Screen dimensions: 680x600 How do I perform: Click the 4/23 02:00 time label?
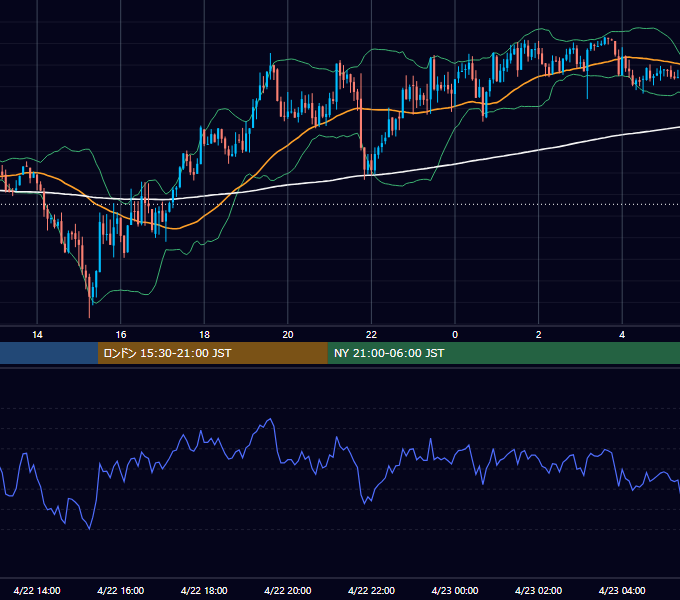coord(538,590)
